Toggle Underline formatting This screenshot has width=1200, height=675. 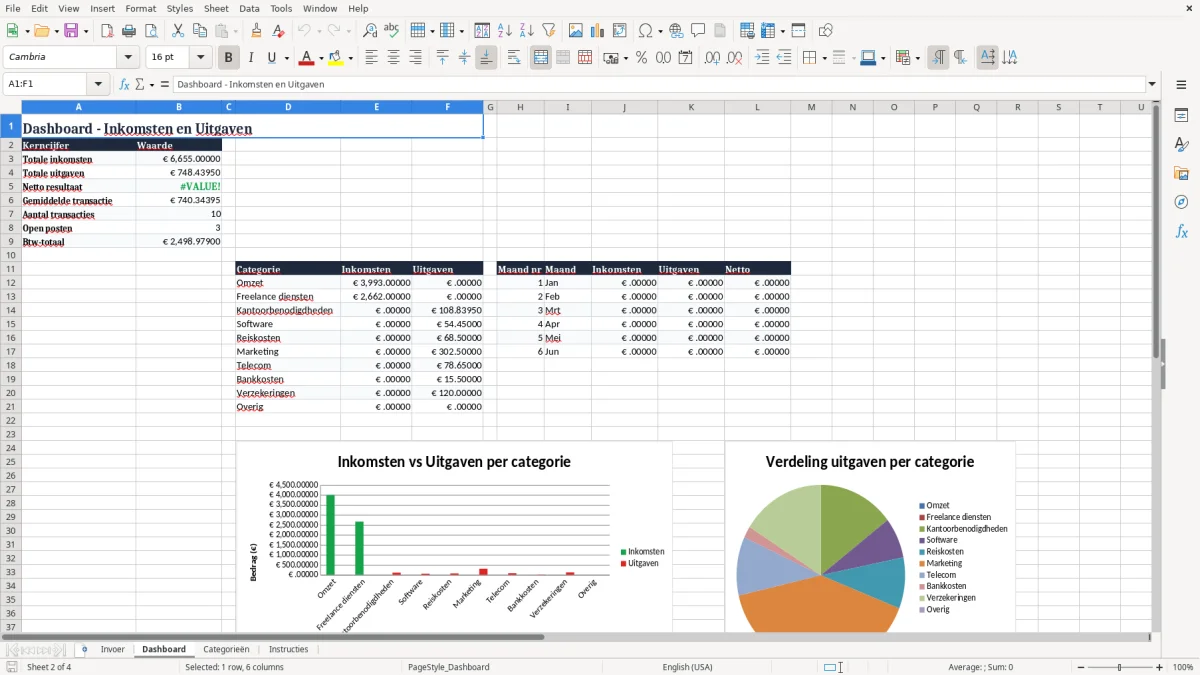pos(271,58)
